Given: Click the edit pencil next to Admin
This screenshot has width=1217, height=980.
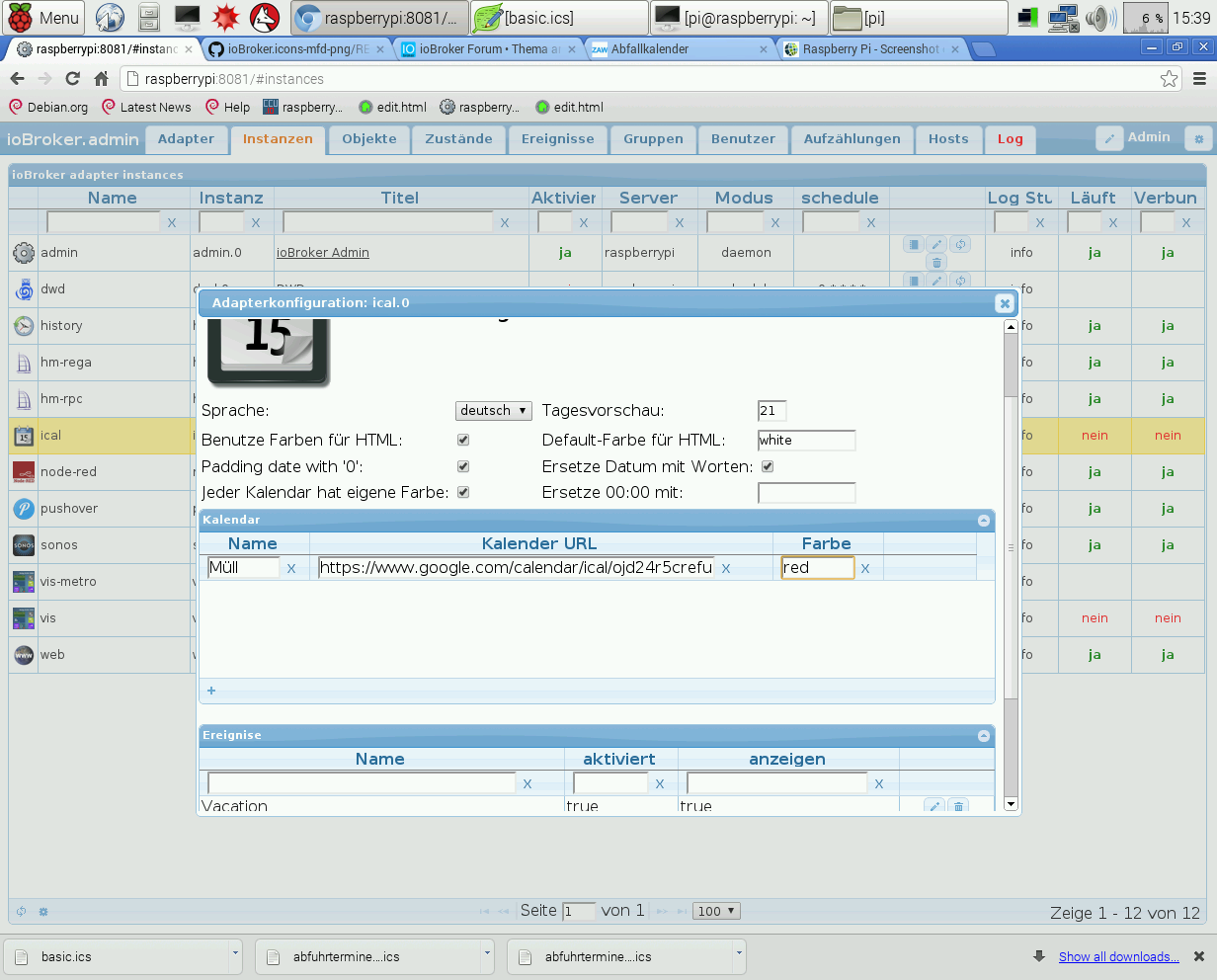Looking at the screenshot, I should (x=1108, y=139).
